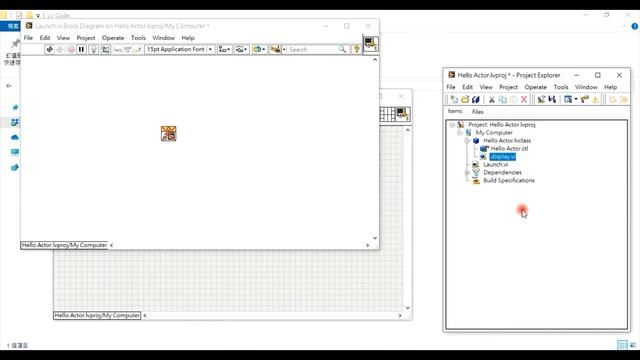Open the View menu in block diagram window

pyautogui.click(x=63, y=38)
